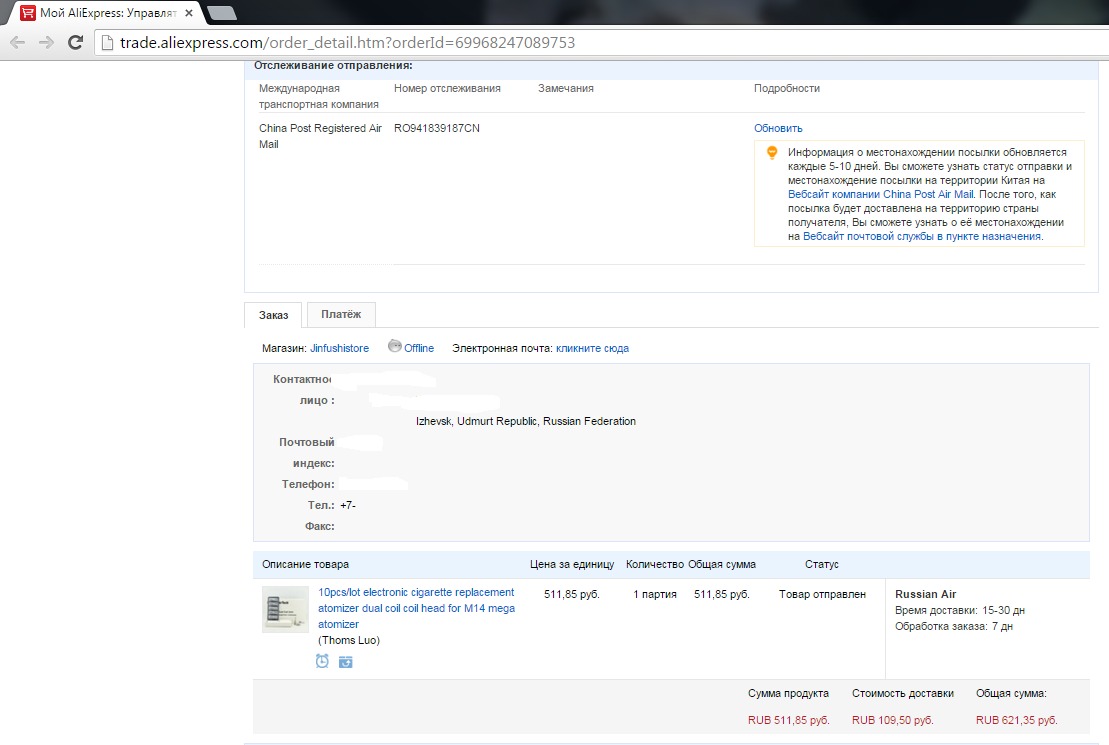1109x745 pixels.
Task: Click China Post Registered Air Mail carrier text
Action: tap(320, 136)
